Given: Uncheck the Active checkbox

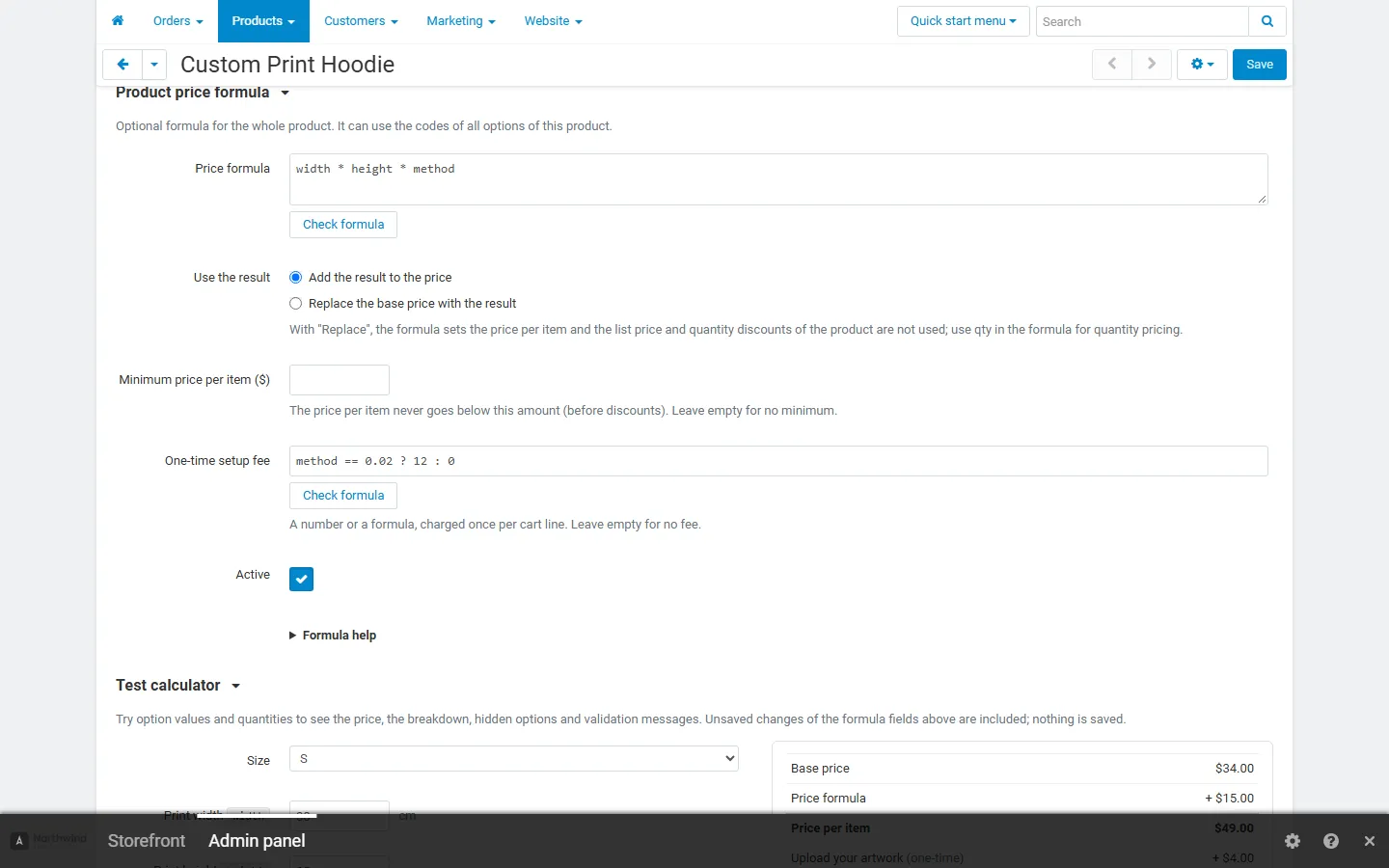Looking at the screenshot, I should 301,579.
